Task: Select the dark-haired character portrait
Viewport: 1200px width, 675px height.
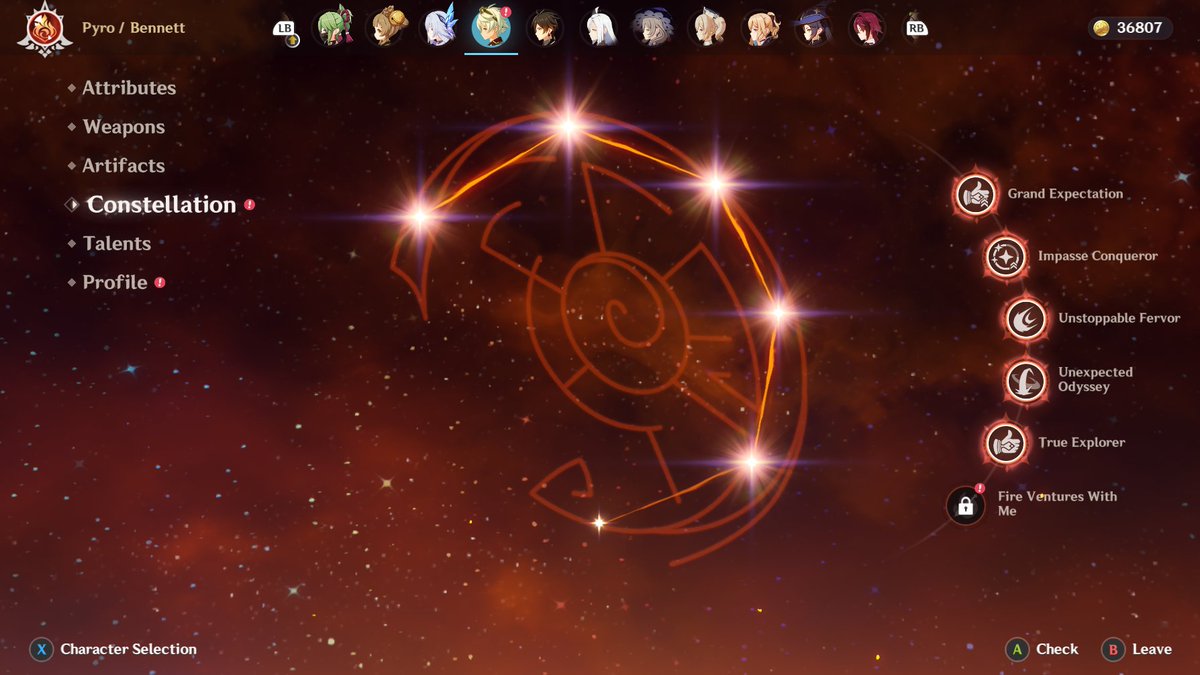Action: tap(545, 28)
